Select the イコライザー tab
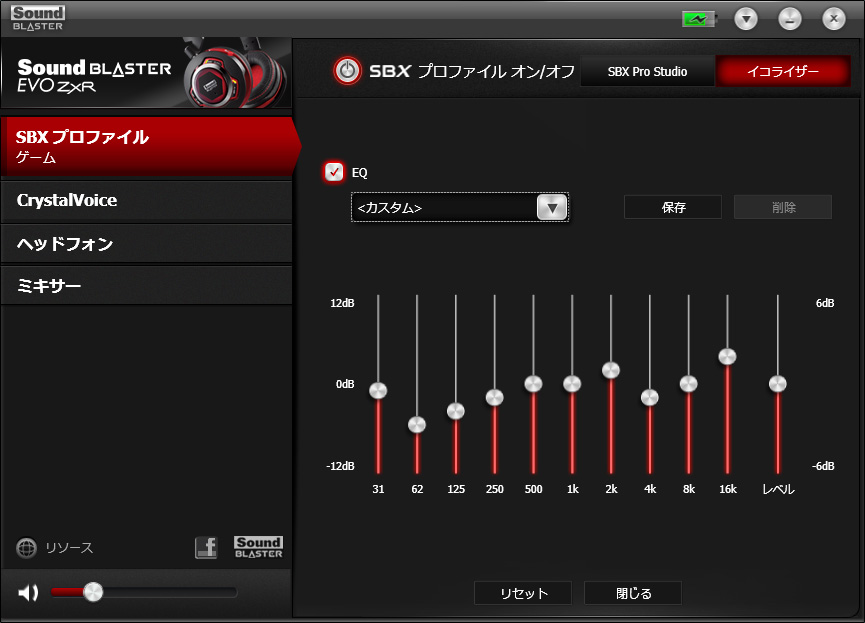The width and height of the screenshot is (865, 623). point(782,72)
